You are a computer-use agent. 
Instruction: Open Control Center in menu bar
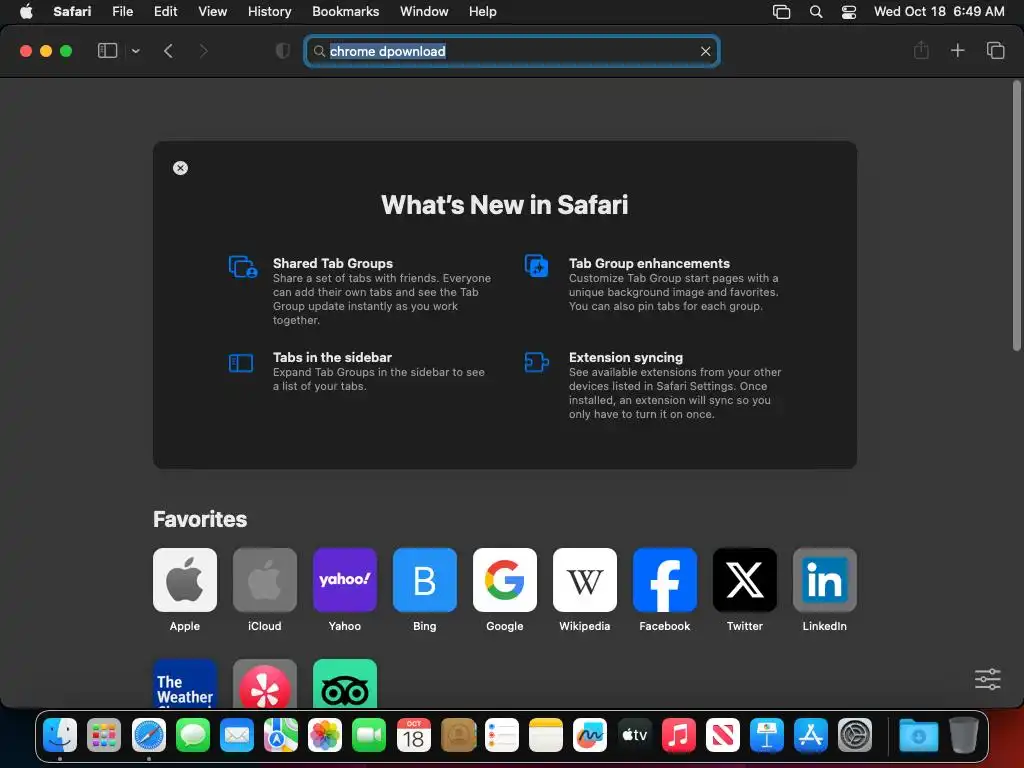point(848,12)
